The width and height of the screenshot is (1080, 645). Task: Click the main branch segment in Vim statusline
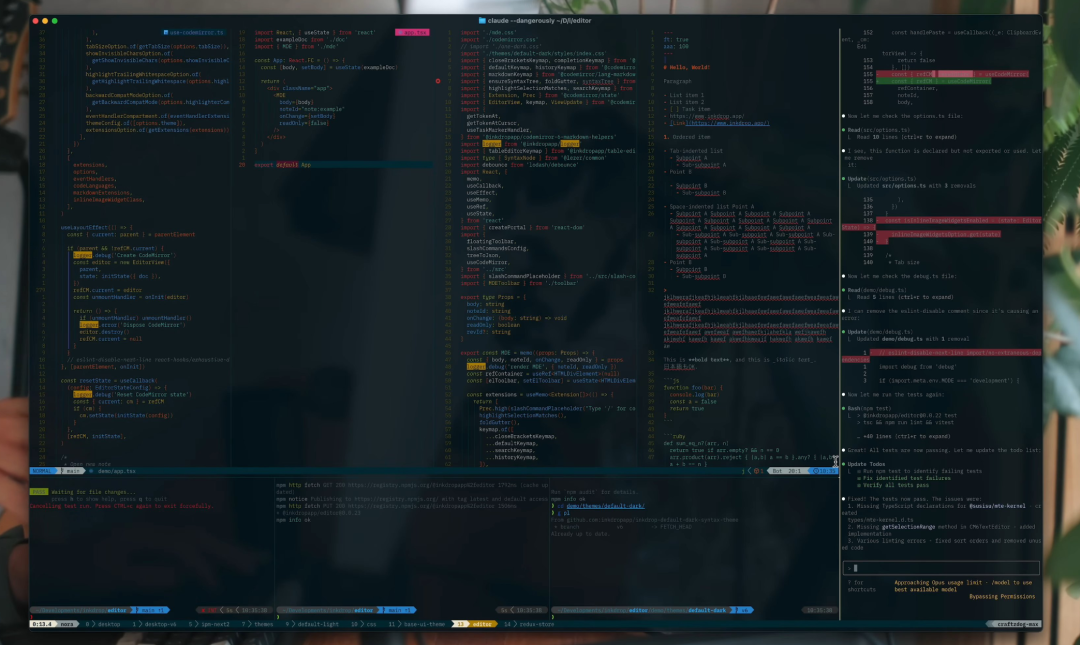72,471
